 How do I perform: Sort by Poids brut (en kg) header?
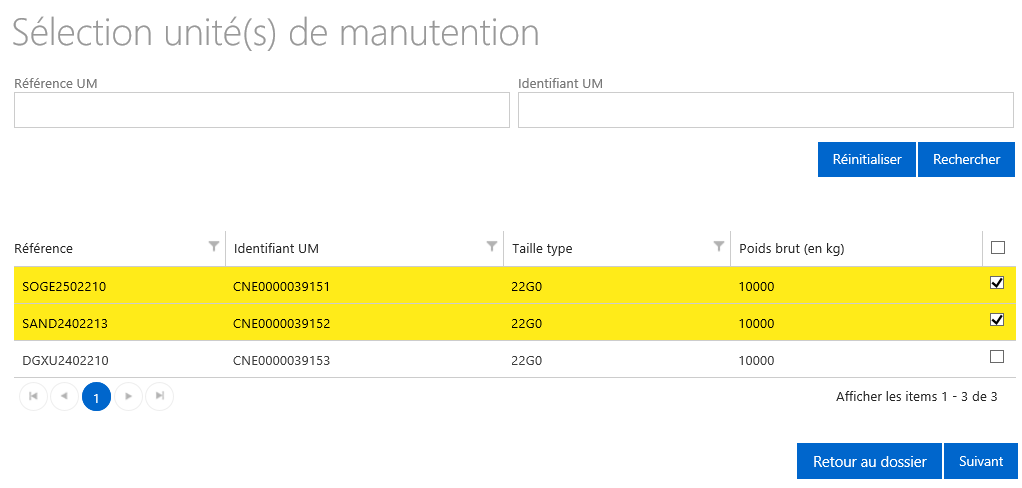coord(792,248)
